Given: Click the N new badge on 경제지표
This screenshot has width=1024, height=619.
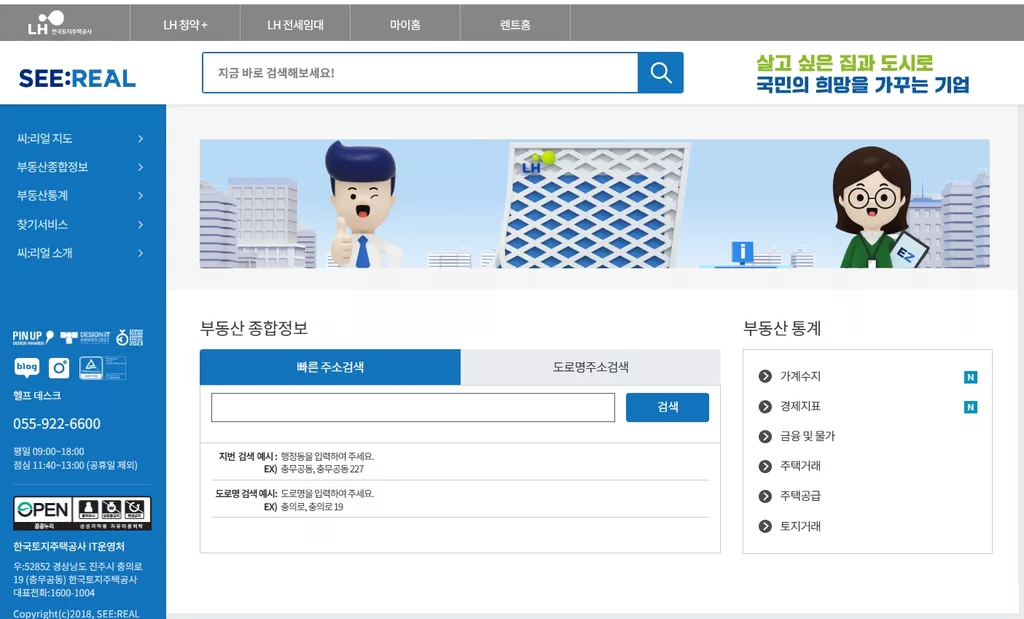Looking at the screenshot, I should pyautogui.click(x=970, y=407).
